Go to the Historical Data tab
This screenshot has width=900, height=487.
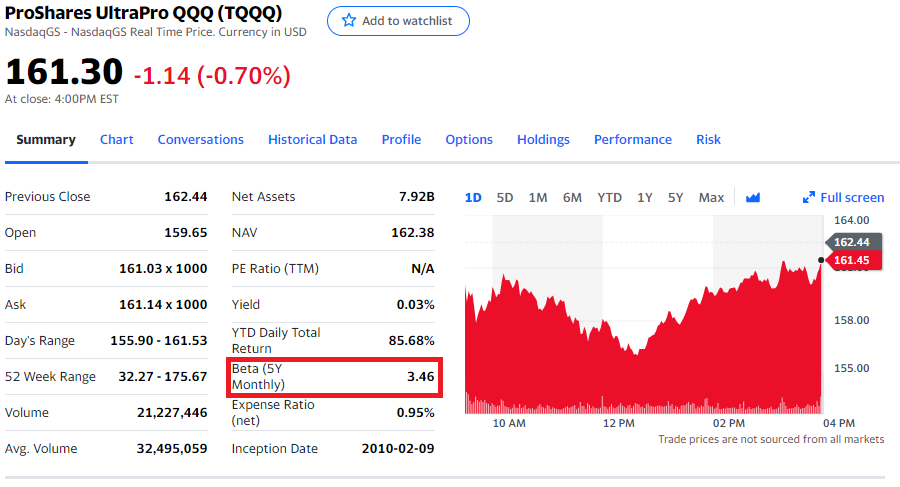pos(313,140)
